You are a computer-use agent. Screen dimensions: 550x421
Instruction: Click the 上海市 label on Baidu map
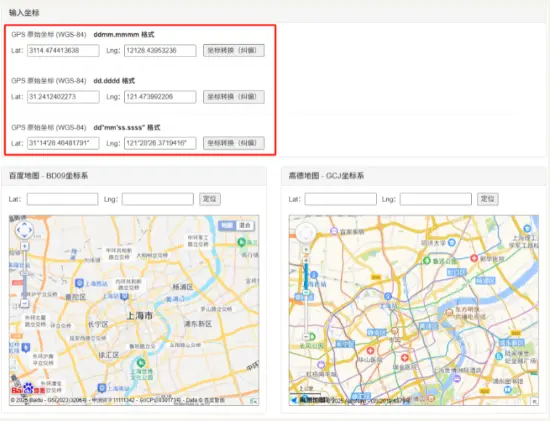tap(140, 316)
